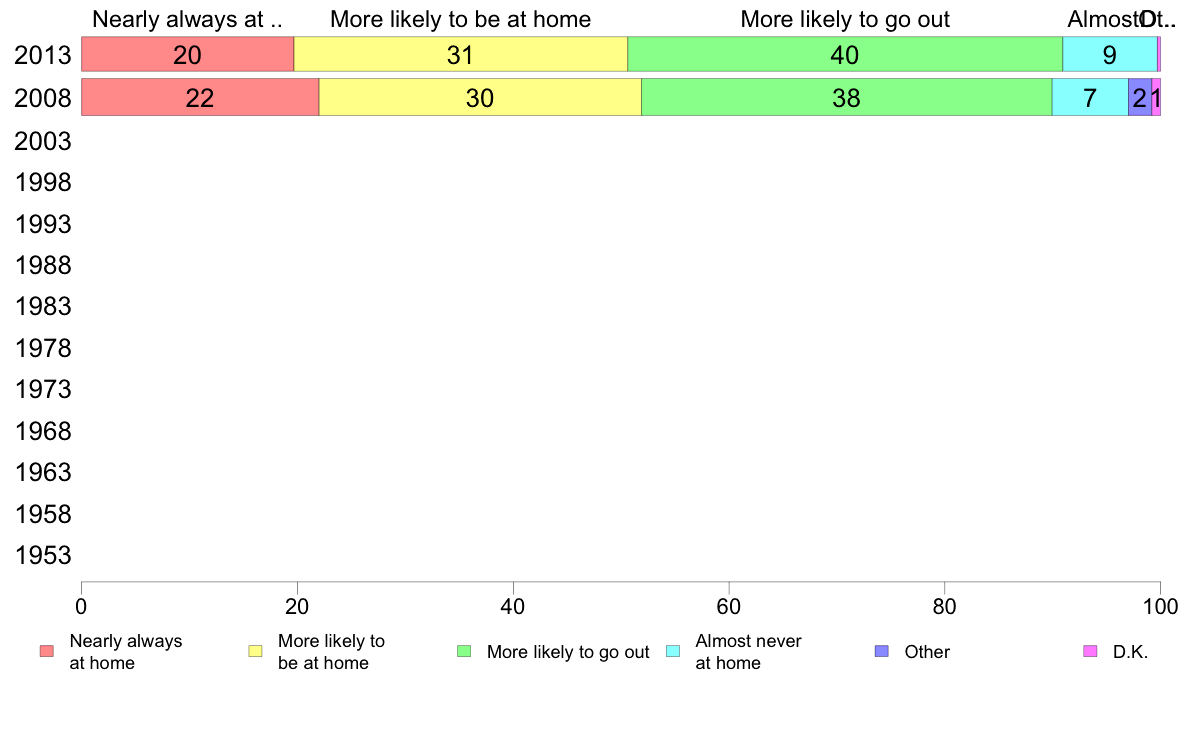This screenshot has width=1188, height=736.
Task: Click the blue Other legend swatch
Action: 881,651
